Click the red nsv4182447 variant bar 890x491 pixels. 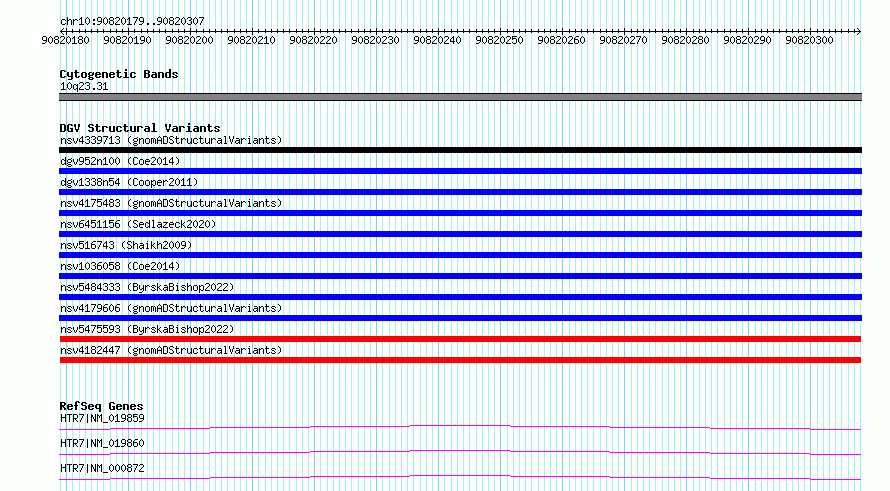coord(460,360)
